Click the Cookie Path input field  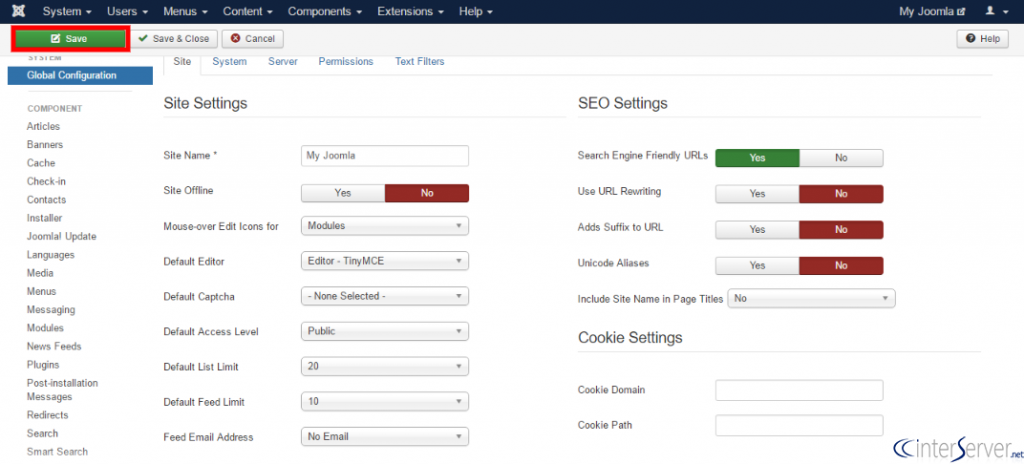(x=799, y=425)
